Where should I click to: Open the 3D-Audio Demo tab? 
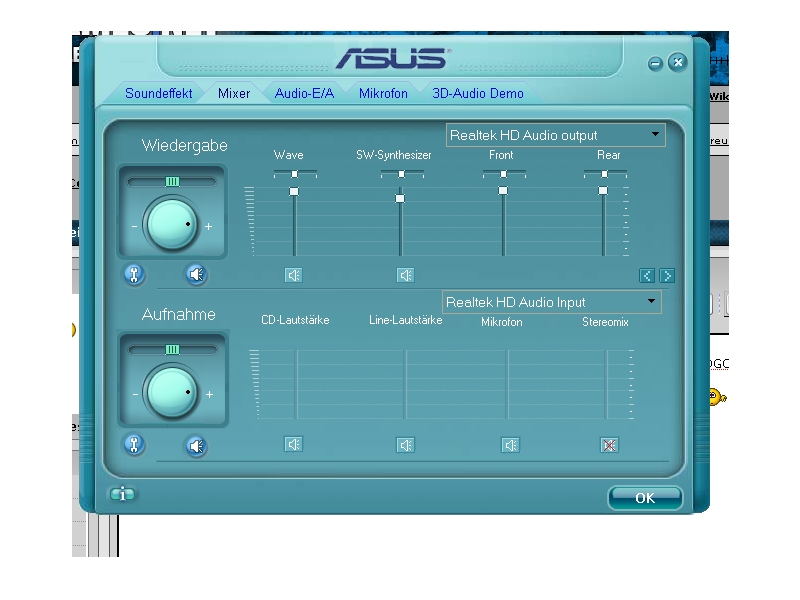(478, 93)
